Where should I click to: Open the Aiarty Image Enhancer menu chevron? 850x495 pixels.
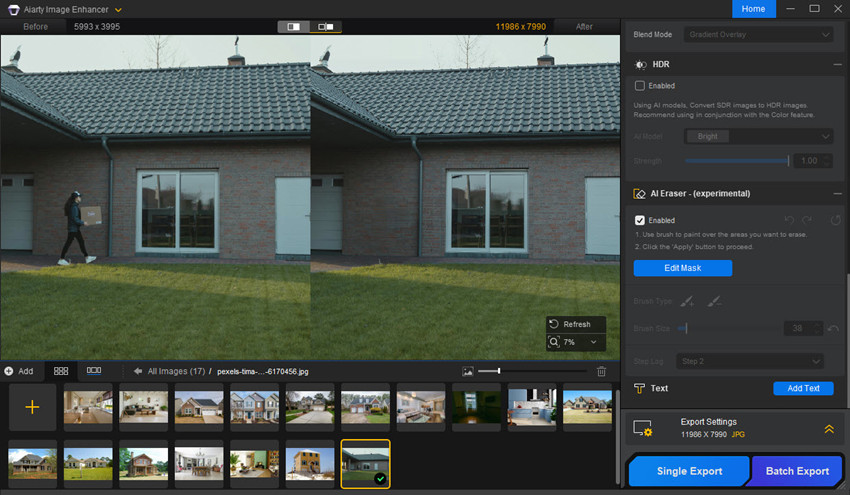(x=118, y=10)
